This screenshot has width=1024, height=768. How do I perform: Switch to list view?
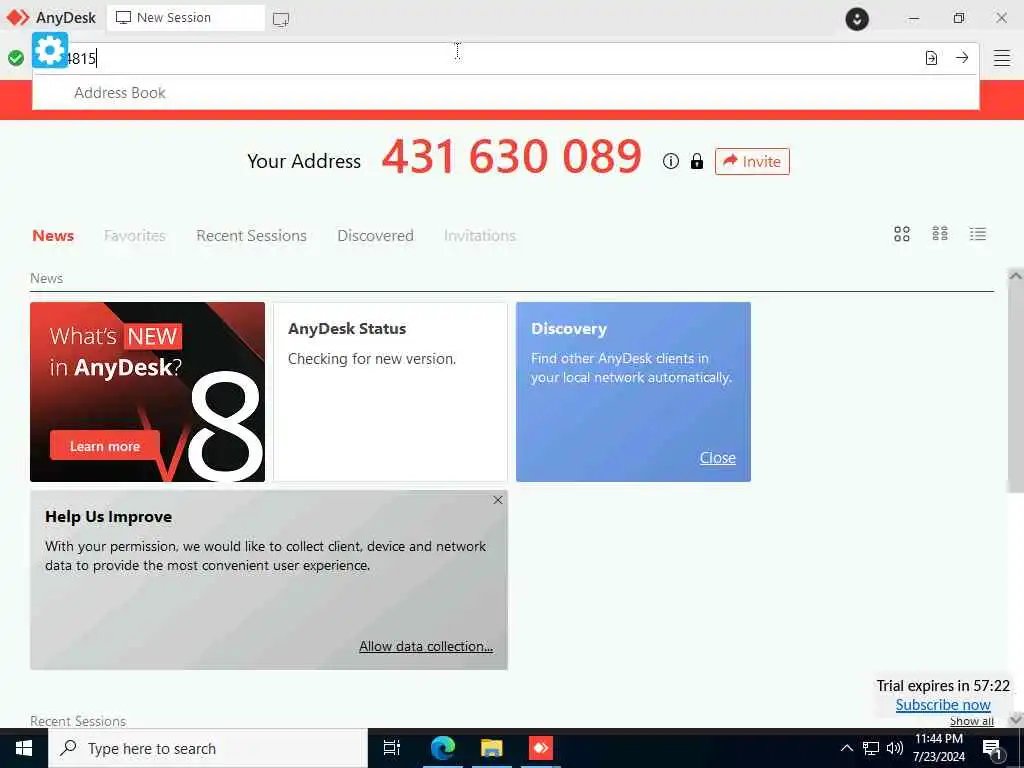[x=978, y=234]
